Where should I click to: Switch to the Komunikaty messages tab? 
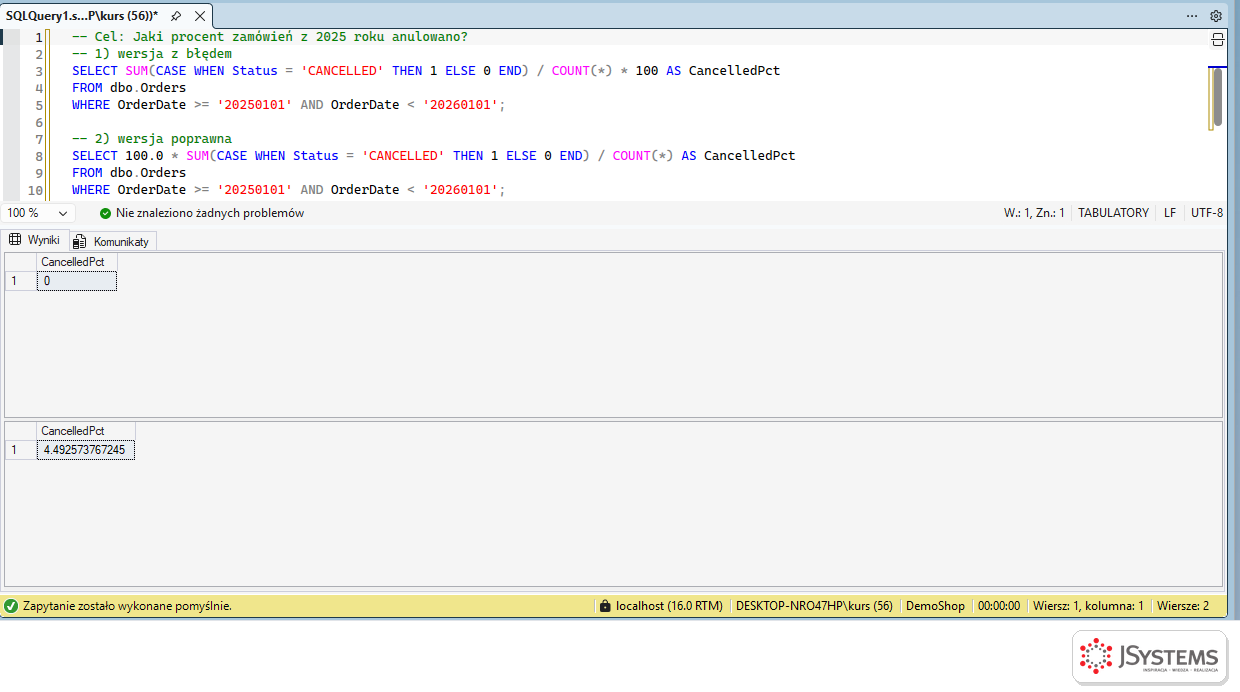(111, 241)
